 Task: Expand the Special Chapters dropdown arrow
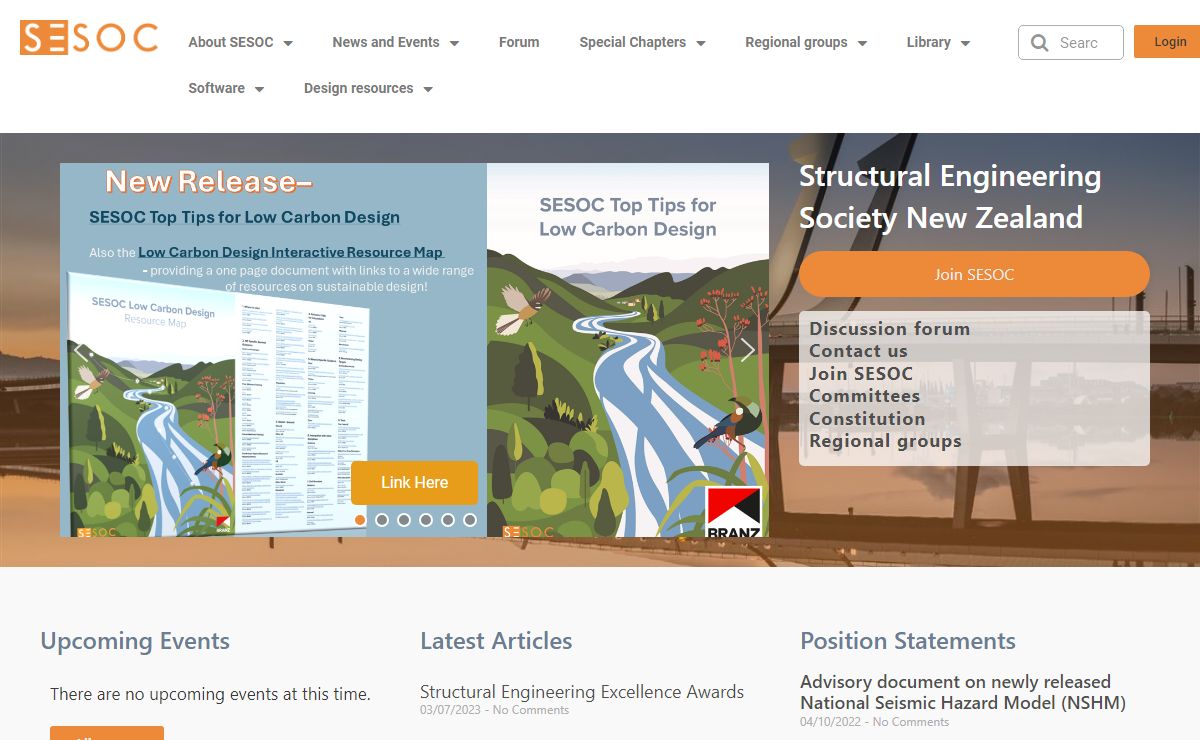click(x=701, y=43)
